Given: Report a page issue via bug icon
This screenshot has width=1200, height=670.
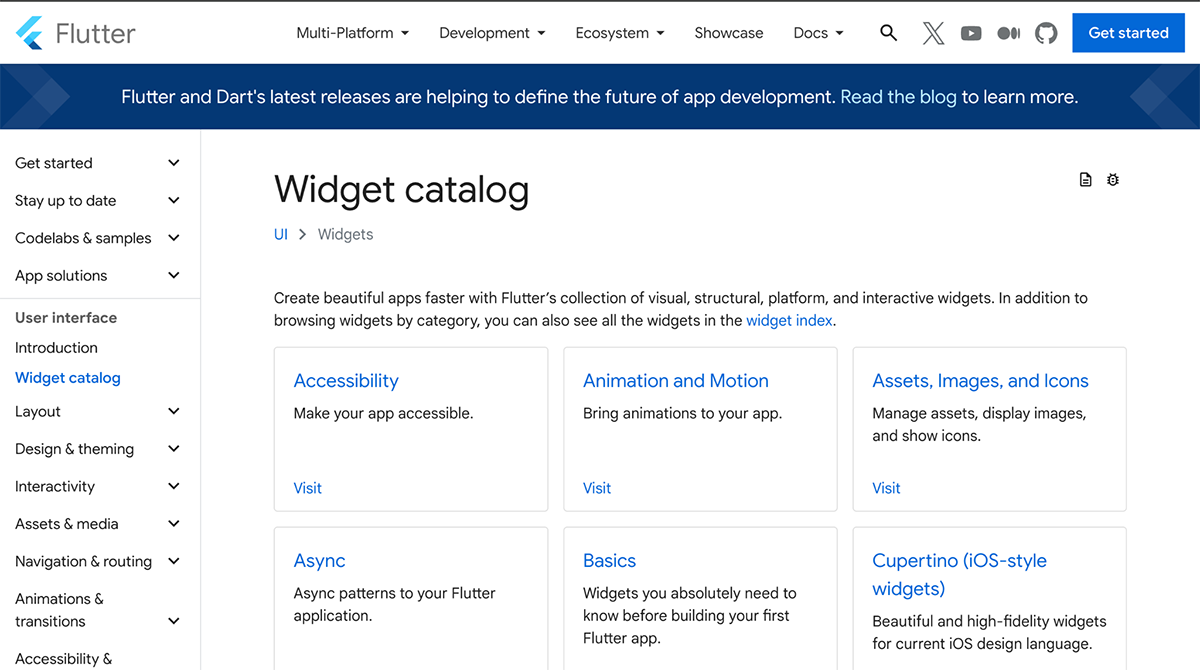Looking at the screenshot, I should tap(1113, 179).
